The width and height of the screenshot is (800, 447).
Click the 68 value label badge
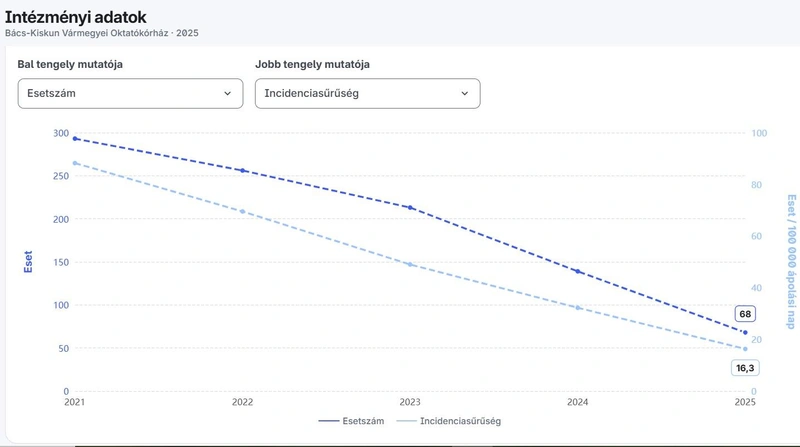(745, 314)
